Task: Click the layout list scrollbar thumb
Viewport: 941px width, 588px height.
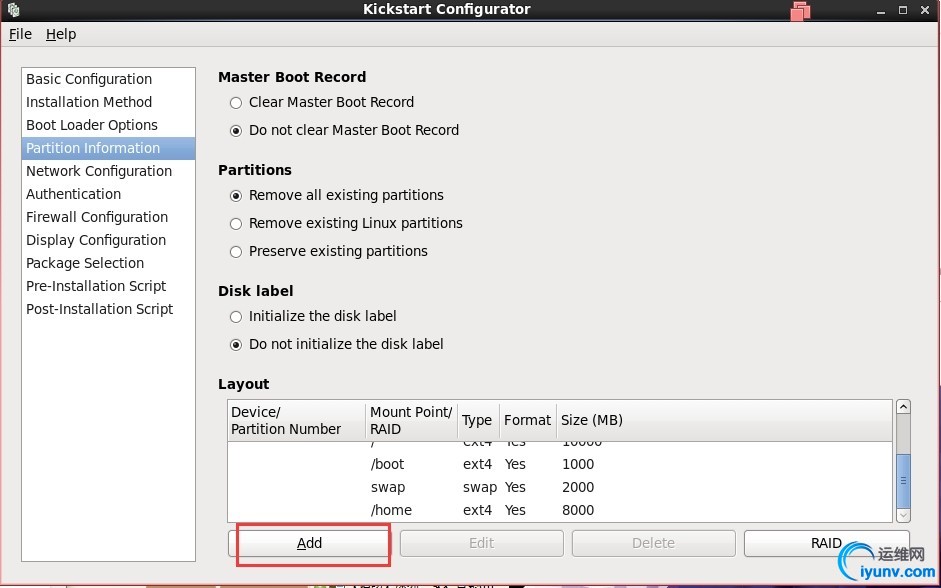Action: [x=903, y=481]
